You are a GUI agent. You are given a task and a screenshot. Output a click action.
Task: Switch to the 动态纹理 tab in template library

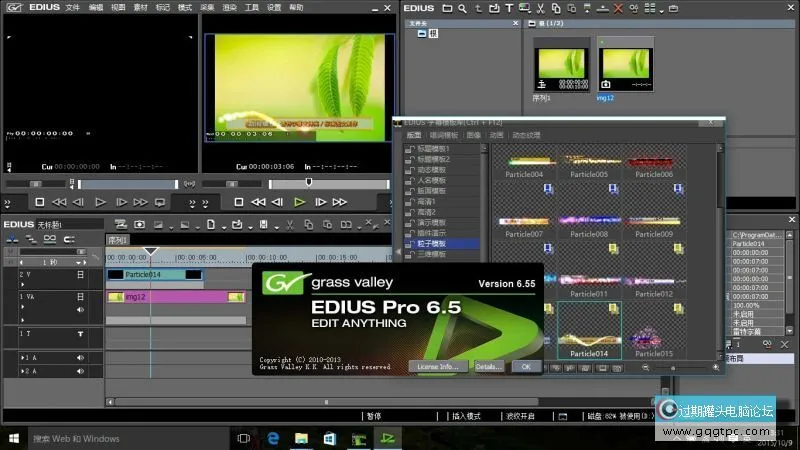pyautogui.click(x=526, y=135)
